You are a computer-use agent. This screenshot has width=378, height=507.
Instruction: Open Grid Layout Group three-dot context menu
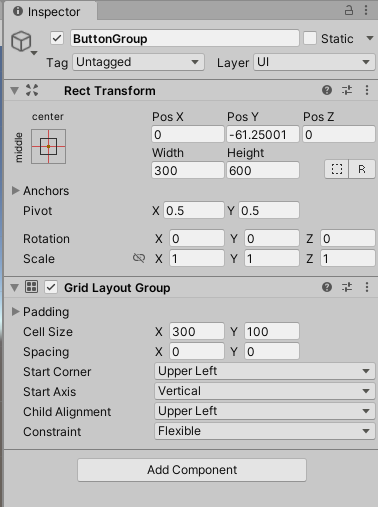367,287
